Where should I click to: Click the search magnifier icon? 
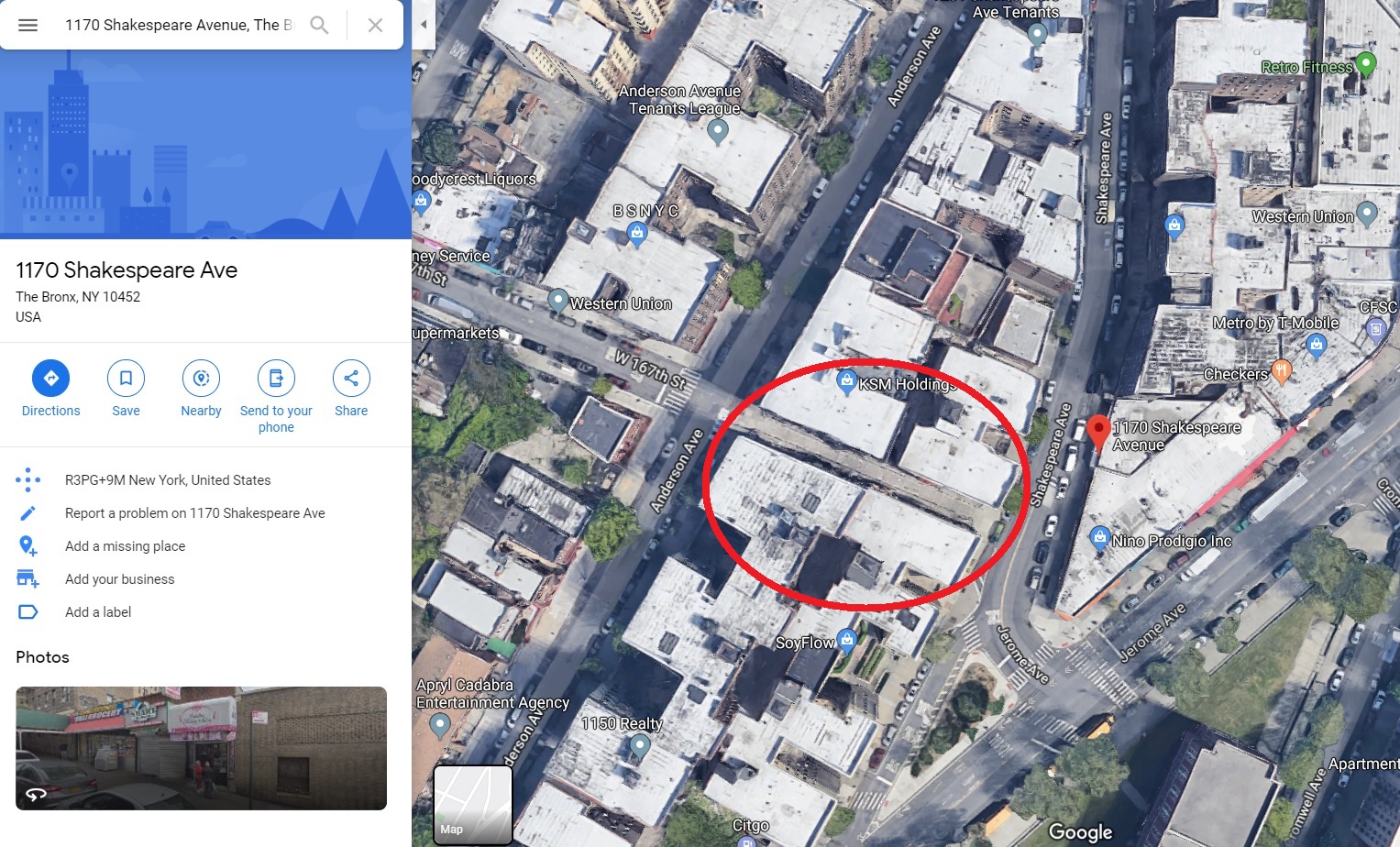pos(319,25)
